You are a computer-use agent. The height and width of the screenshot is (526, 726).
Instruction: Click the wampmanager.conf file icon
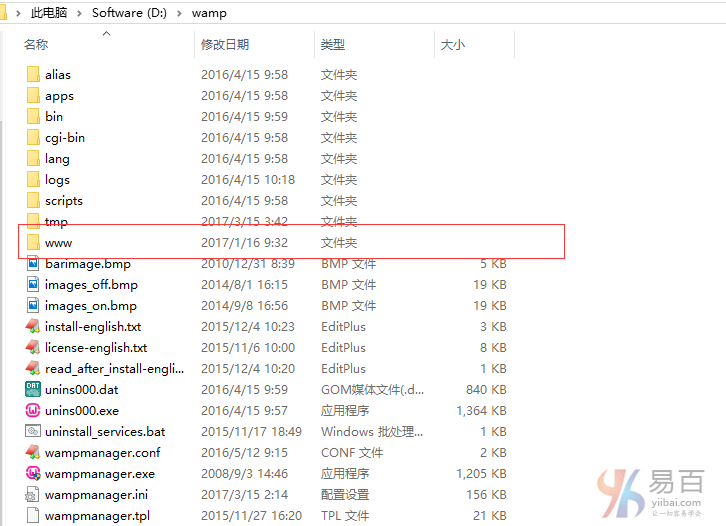[32, 453]
